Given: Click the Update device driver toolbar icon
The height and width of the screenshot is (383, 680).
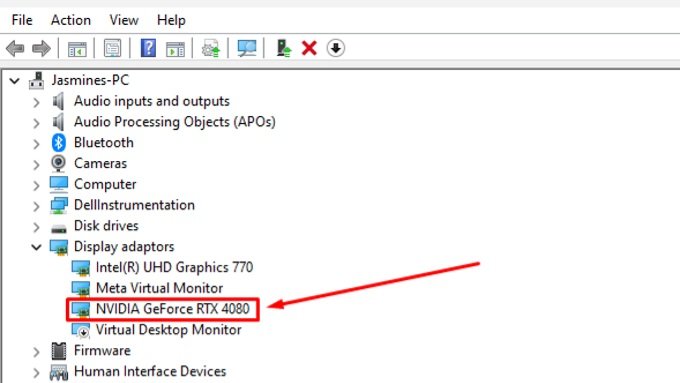Looking at the screenshot, I should coord(211,48).
